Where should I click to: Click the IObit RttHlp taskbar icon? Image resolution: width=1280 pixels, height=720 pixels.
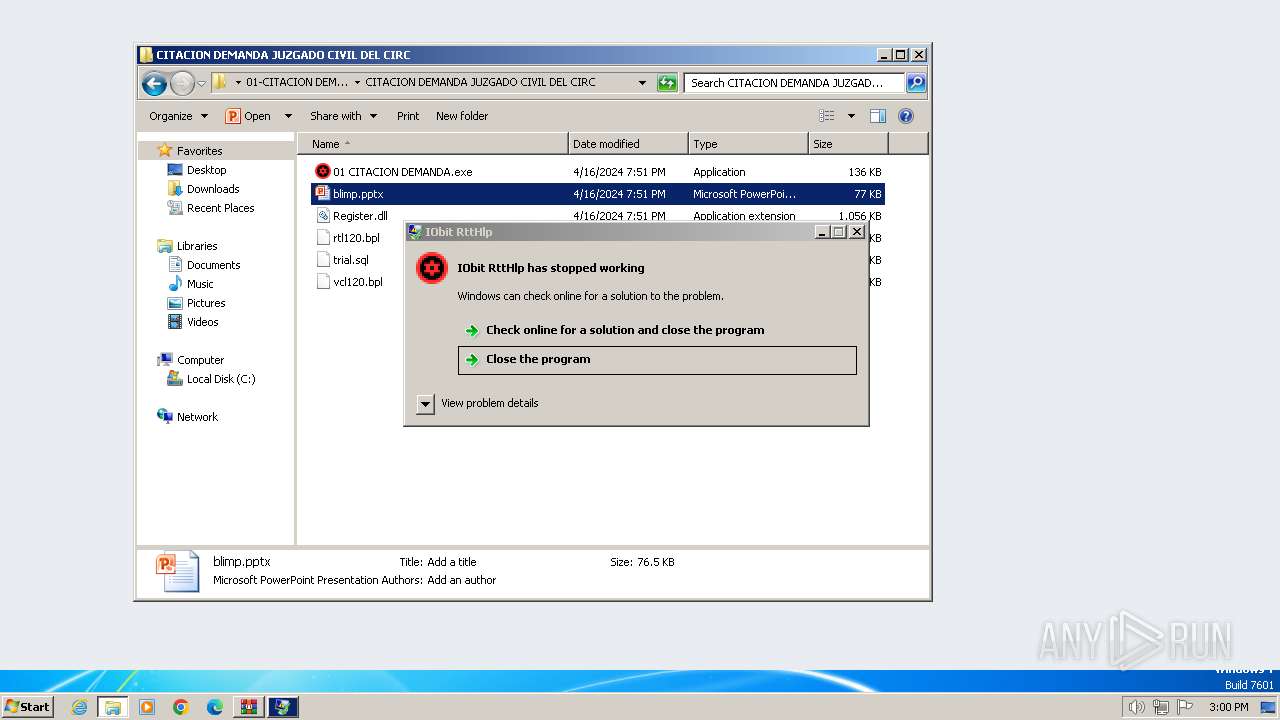pyautogui.click(x=283, y=707)
